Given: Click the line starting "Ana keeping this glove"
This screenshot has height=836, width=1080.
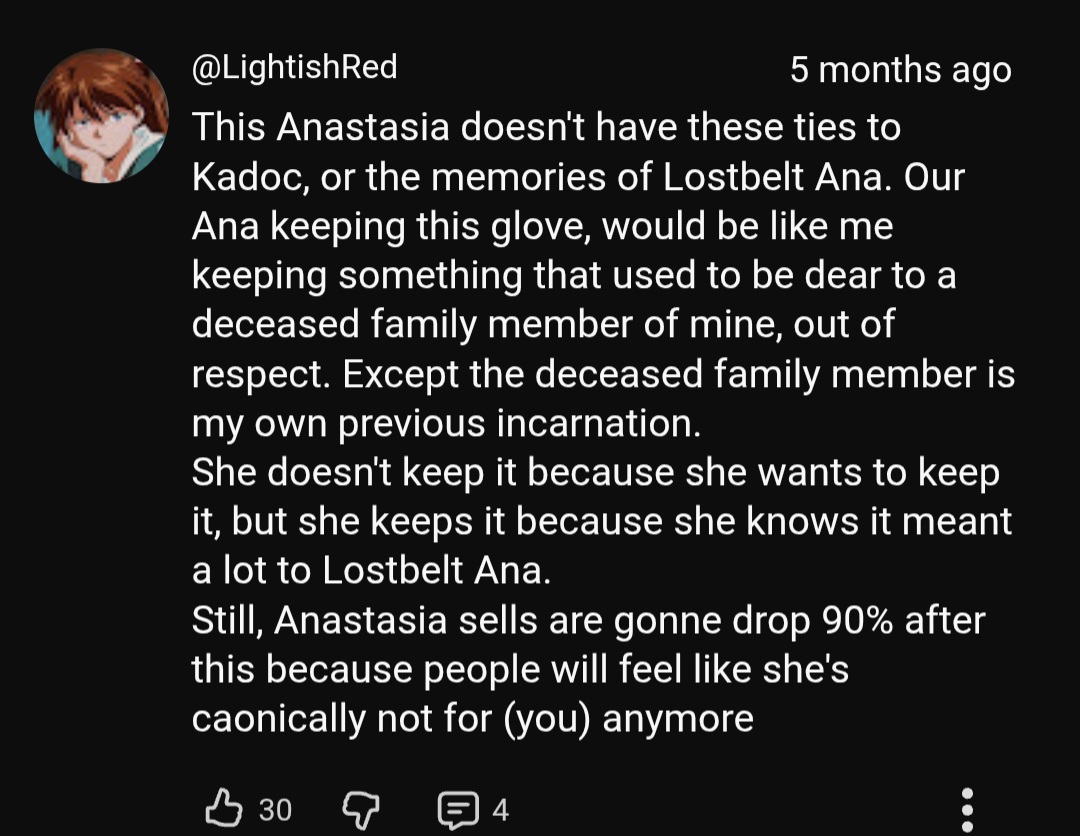Looking at the screenshot, I should pyautogui.click(x=542, y=226).
